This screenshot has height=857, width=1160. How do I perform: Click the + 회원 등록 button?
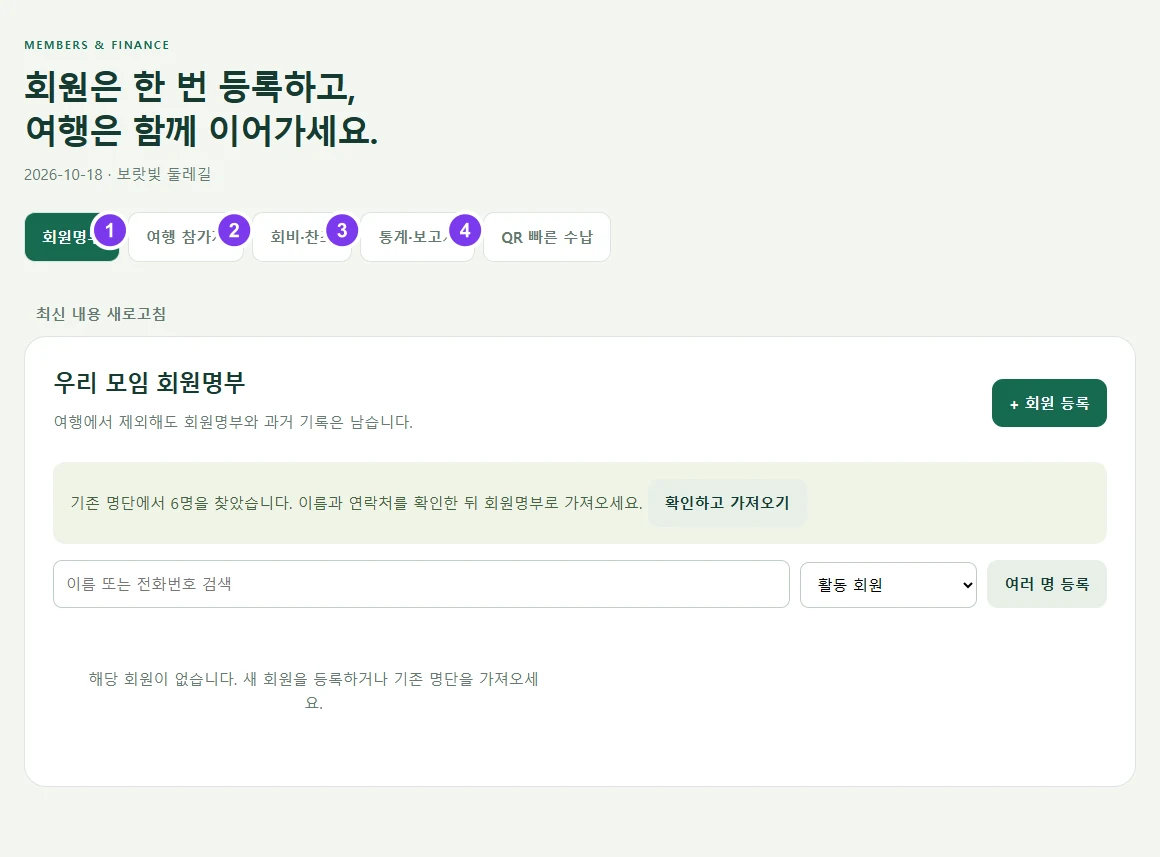tap(1049, 403)
